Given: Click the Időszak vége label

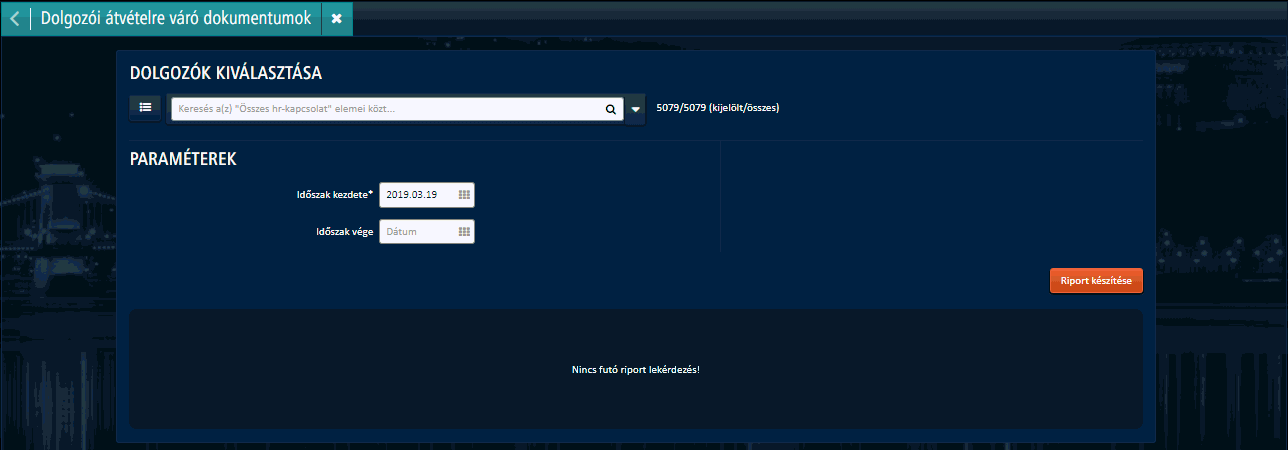Looking at the screenshot, I should [343, 232].
